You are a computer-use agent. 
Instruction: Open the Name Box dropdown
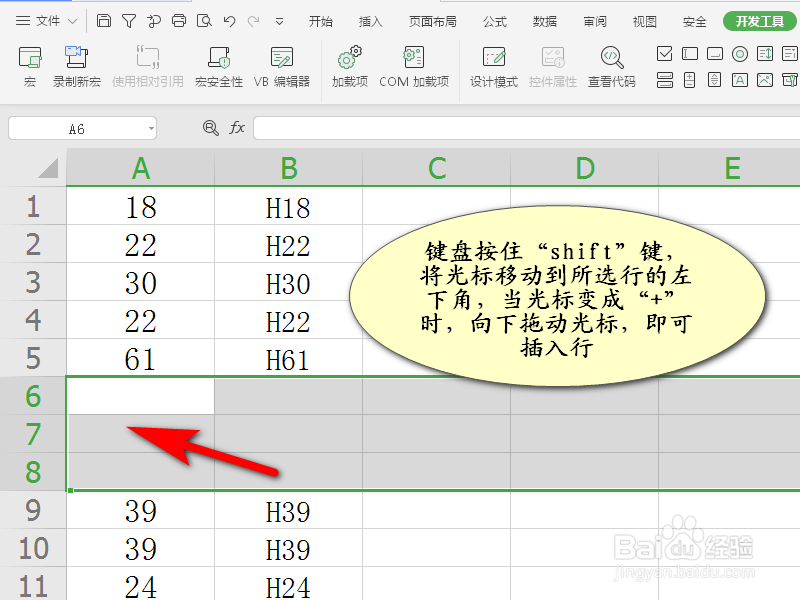(152, 127)
